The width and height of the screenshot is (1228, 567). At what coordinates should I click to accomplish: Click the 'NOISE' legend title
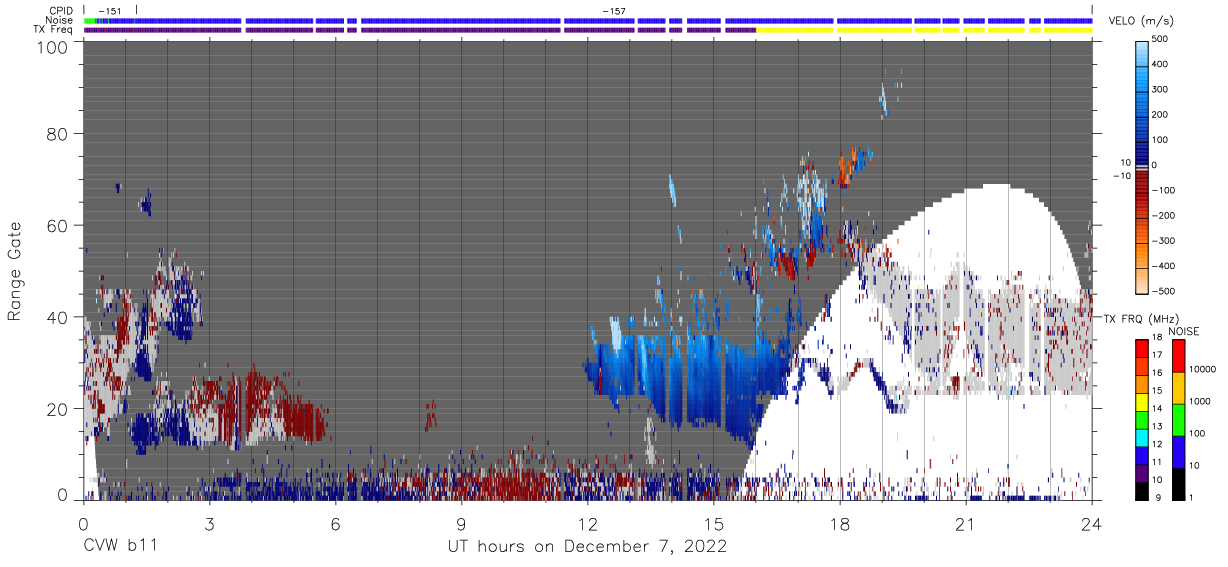(x=1183, y=331)
